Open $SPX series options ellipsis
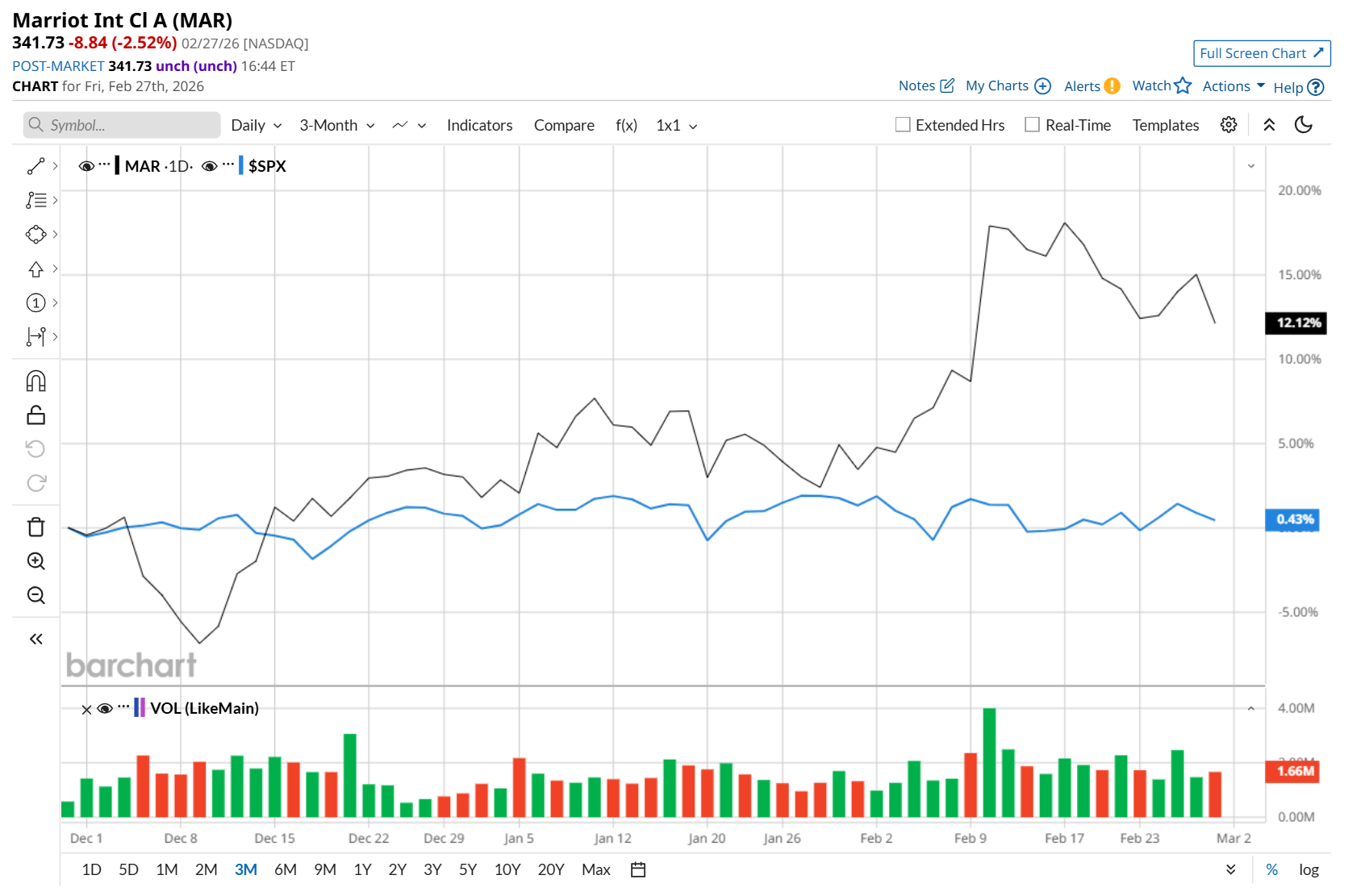1361x896 pixels. pyautogui.click(x=228, y=165)
